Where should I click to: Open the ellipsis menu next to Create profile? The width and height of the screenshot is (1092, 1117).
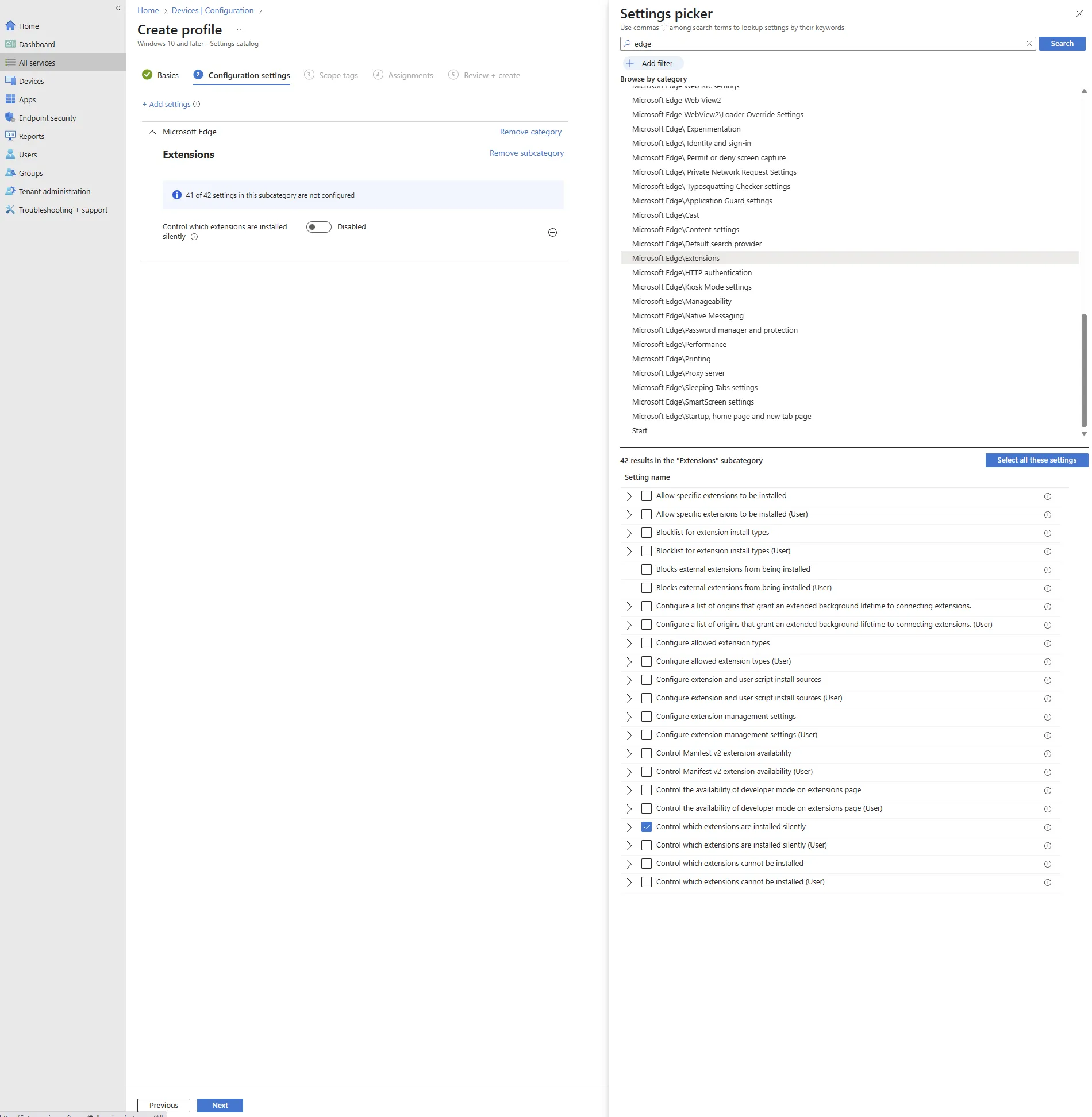tap(240, 30)
